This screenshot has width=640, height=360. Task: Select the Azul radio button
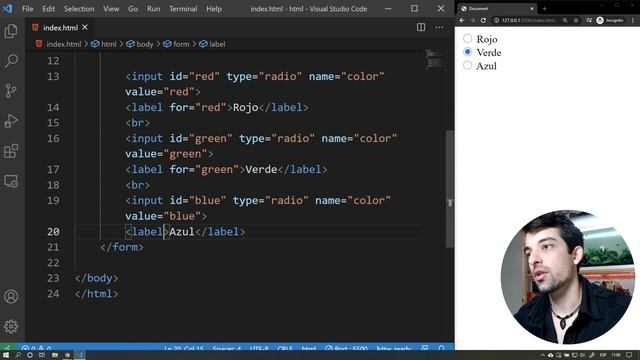[467, 65]
